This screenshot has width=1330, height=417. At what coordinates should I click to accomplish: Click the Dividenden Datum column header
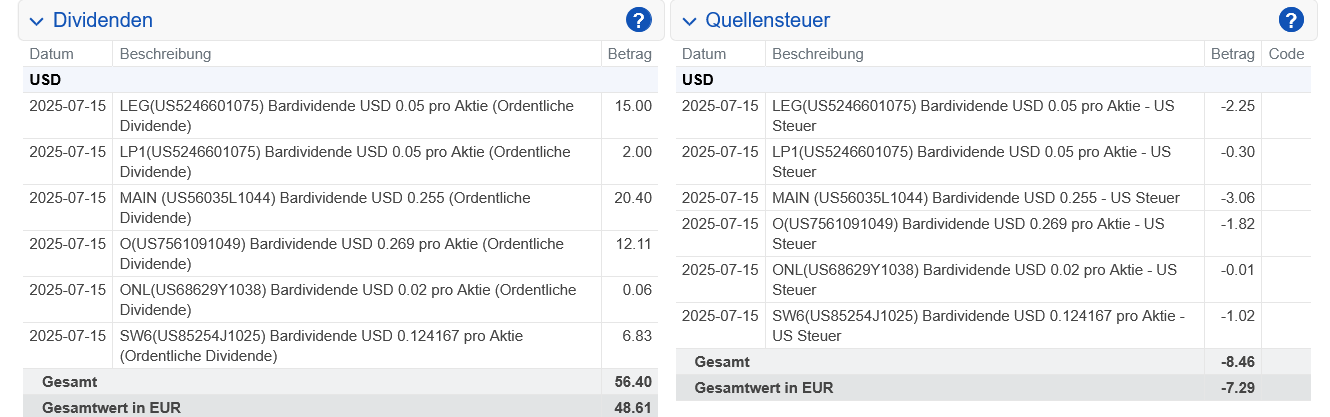pyautogui.click(x=52, y=54)
